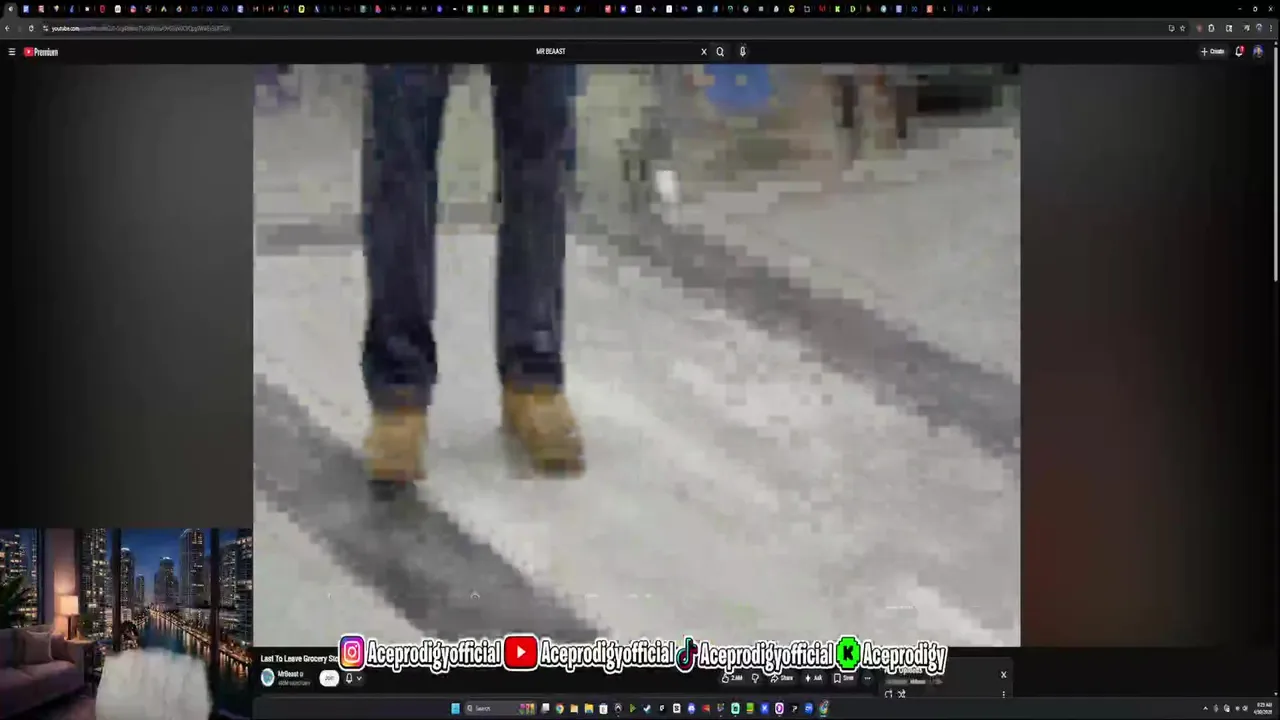Open more actions ellipsis under video
The image size is (1280, 720).
click(867, 678)
